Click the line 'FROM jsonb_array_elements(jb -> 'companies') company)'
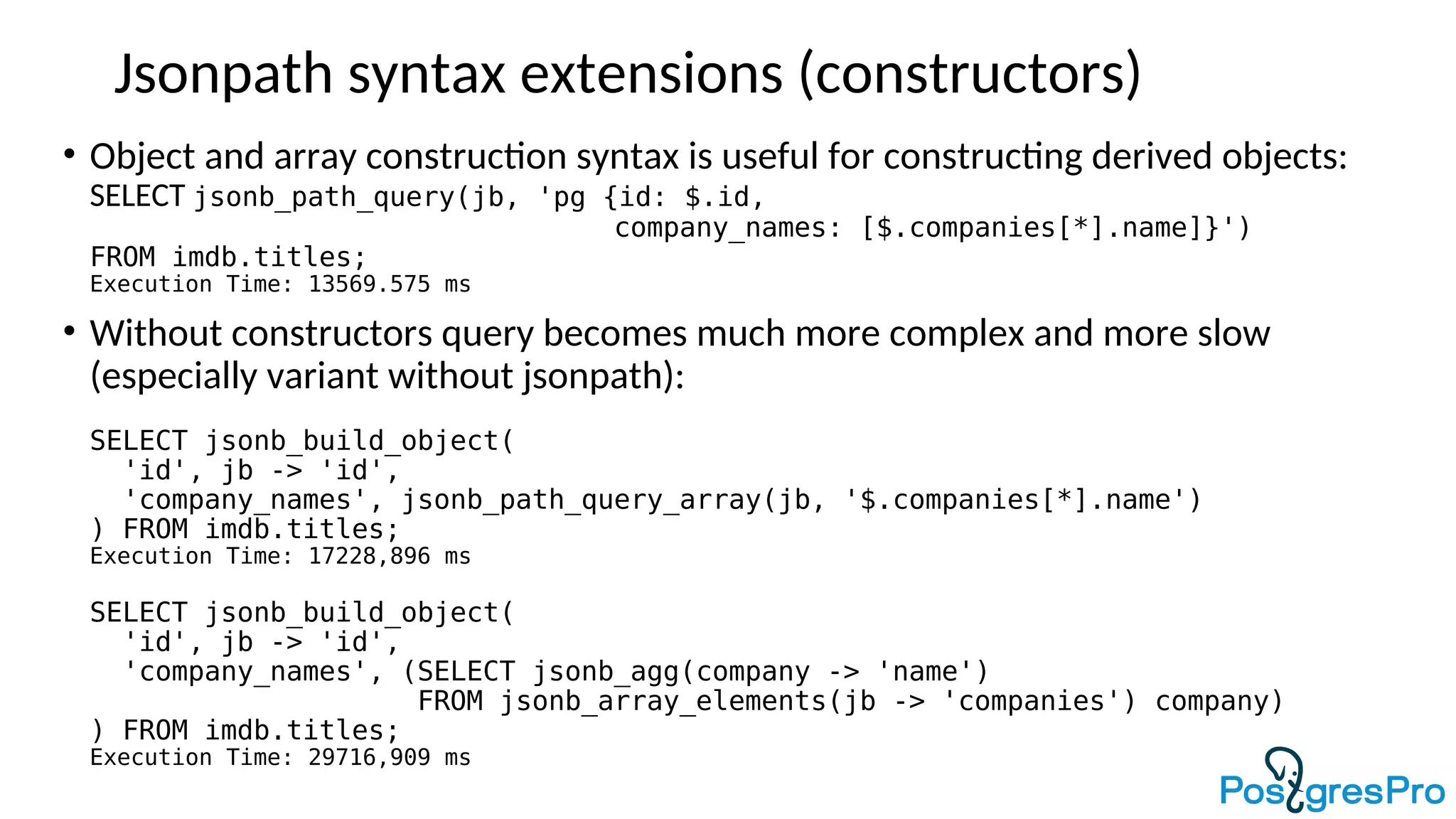Viewport: 1456px width, 819px height. coord(850,701)
